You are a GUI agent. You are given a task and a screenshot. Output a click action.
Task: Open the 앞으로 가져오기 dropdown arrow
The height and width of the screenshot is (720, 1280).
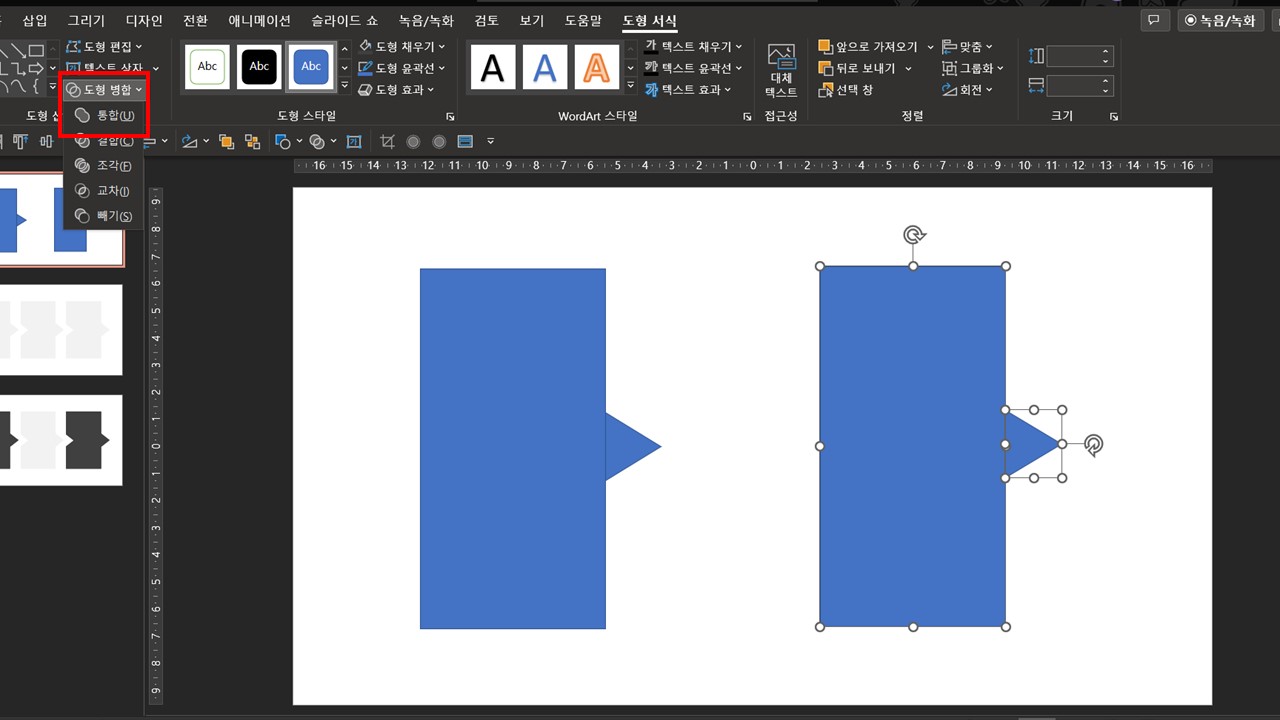coord(930,47)
